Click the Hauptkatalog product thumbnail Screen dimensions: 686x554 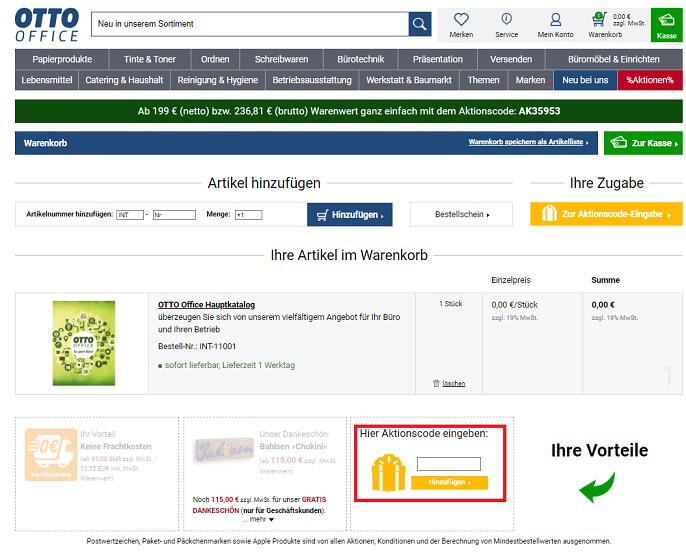pos(84,343)
